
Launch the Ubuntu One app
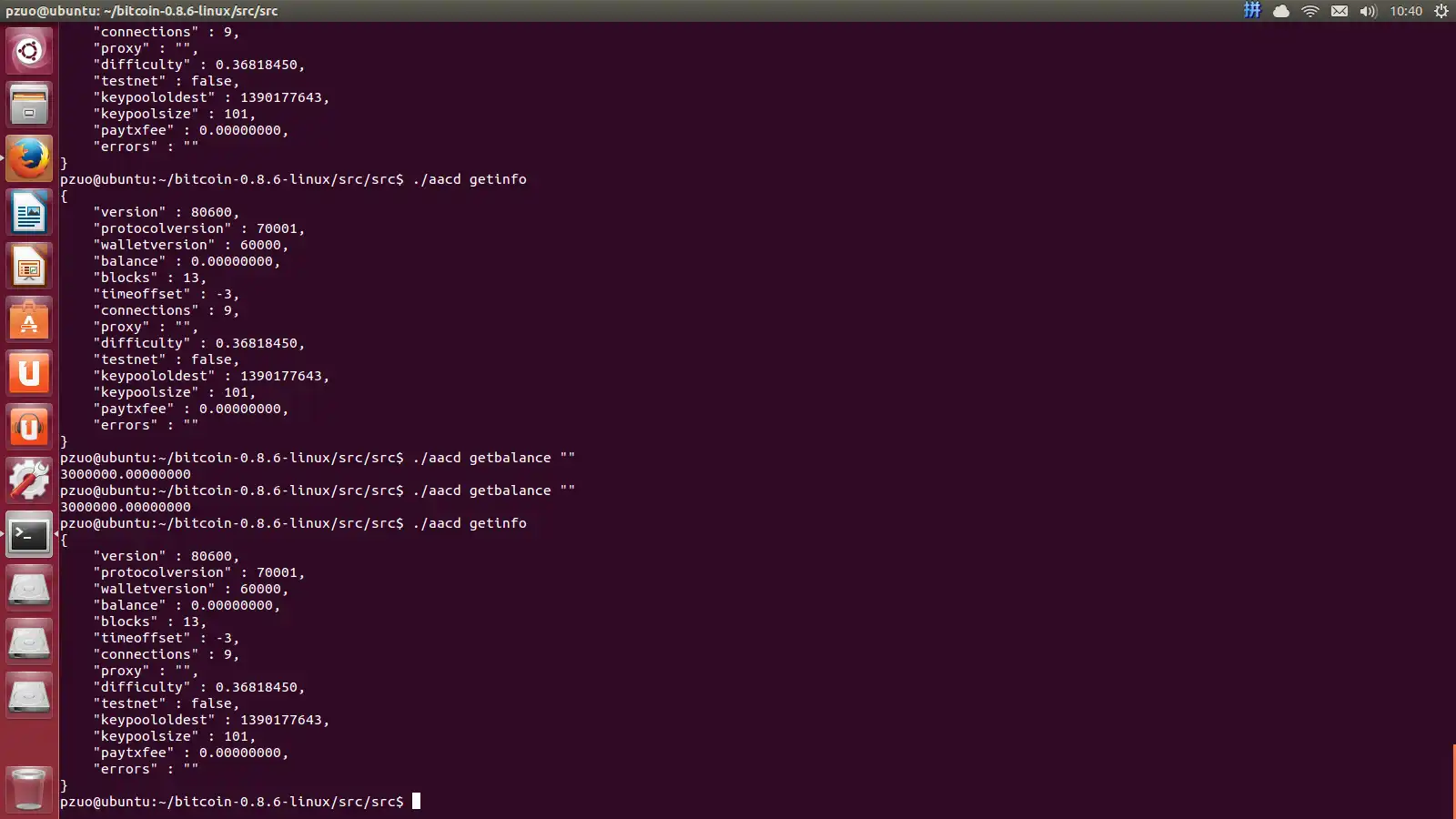click(x=29, y=373)
